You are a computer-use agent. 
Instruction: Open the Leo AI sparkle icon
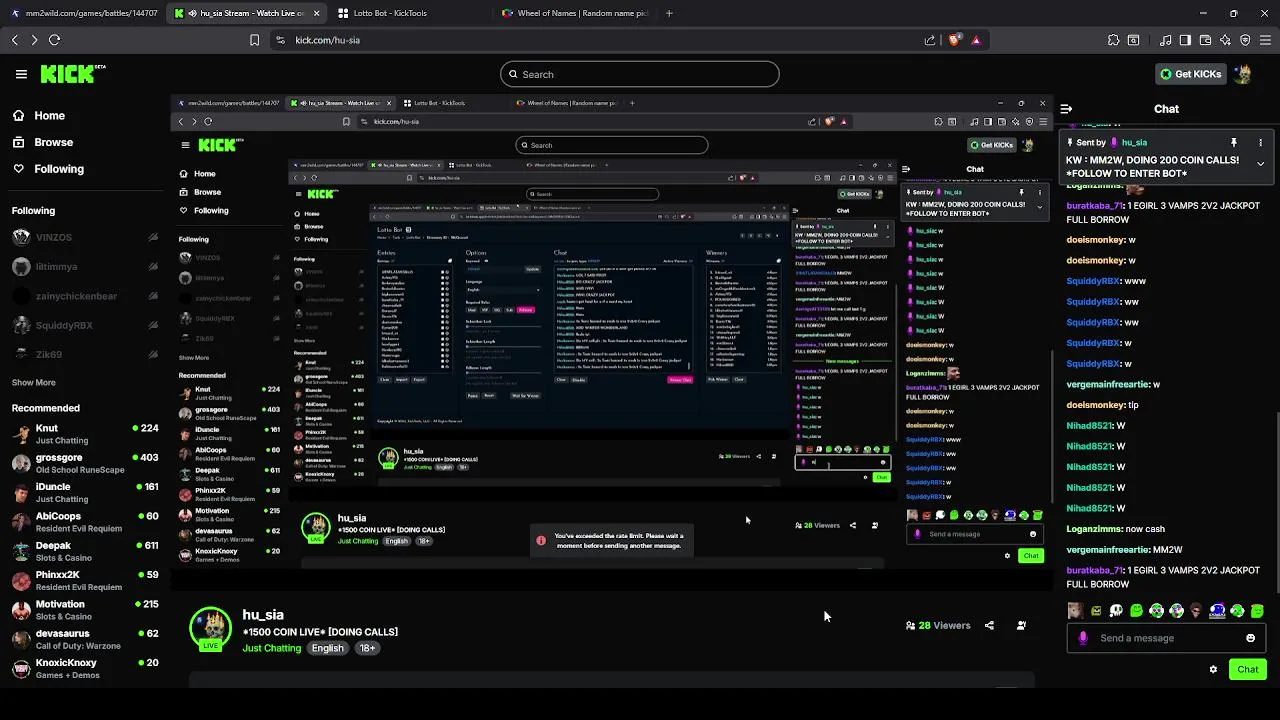pos(1225,40)
